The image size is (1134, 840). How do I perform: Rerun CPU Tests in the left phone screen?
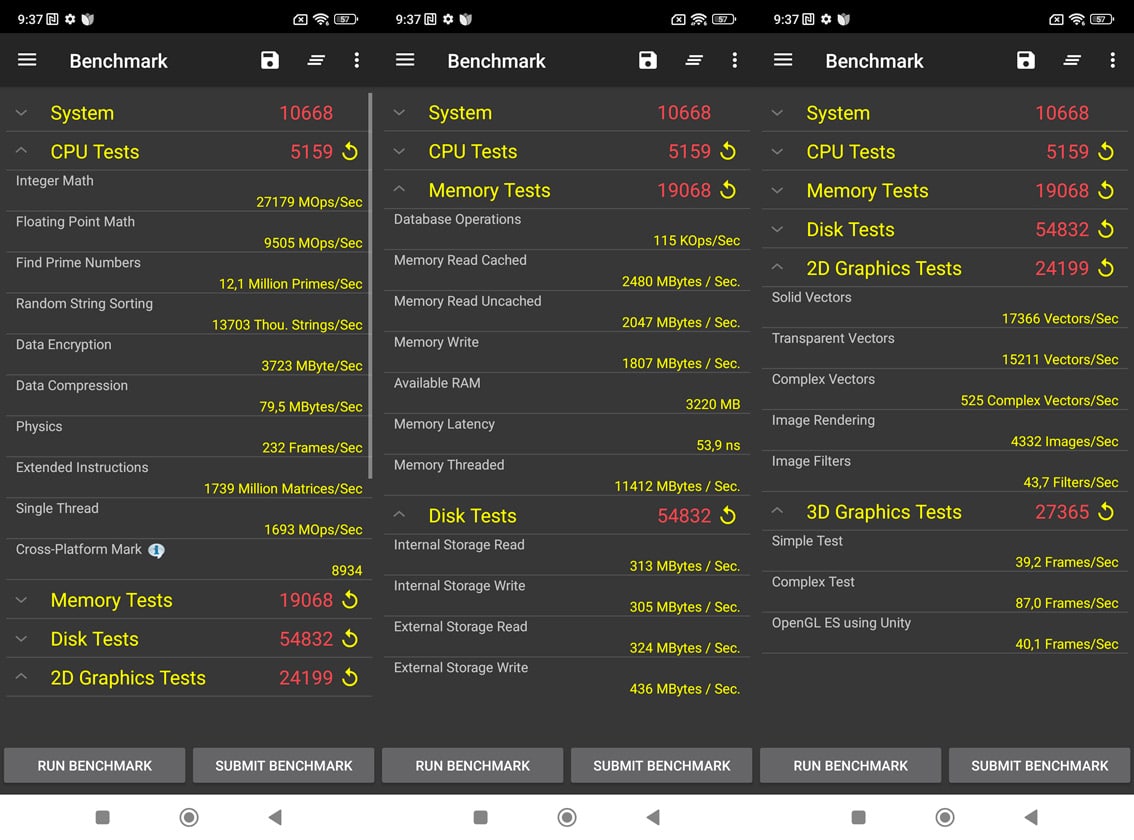coord(350,152)
